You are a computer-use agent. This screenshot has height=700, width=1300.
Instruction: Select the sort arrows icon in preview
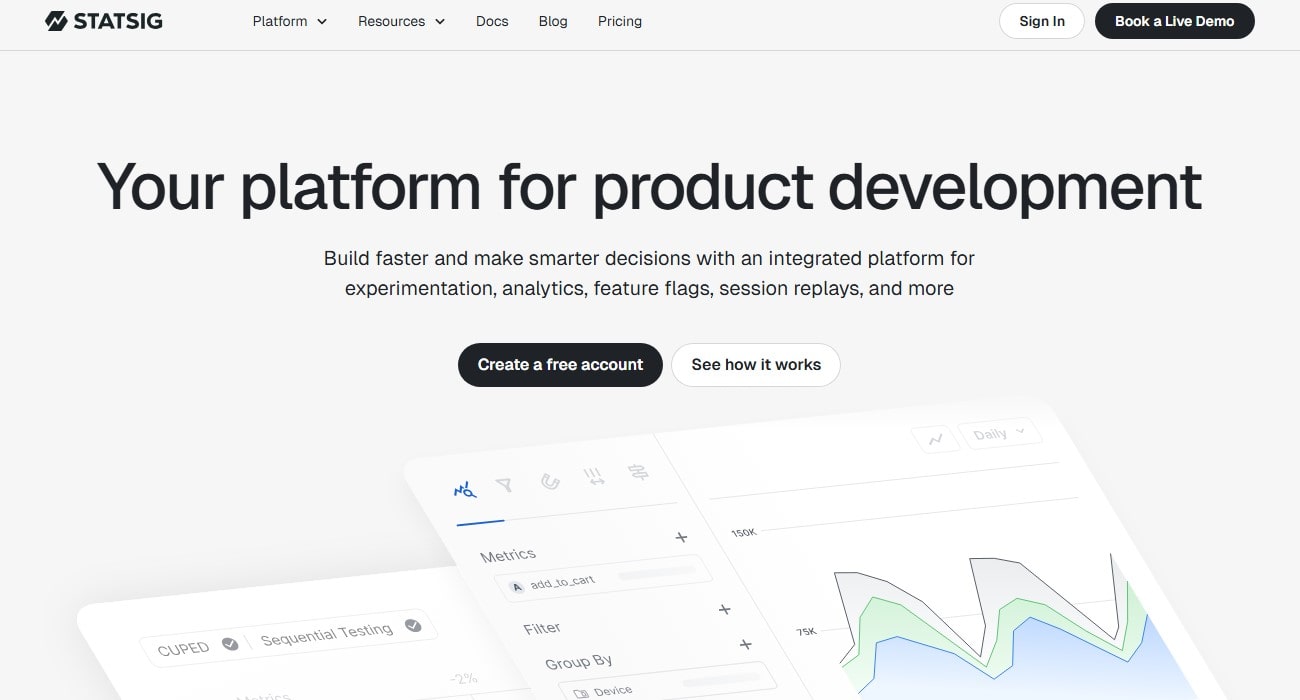594,476
